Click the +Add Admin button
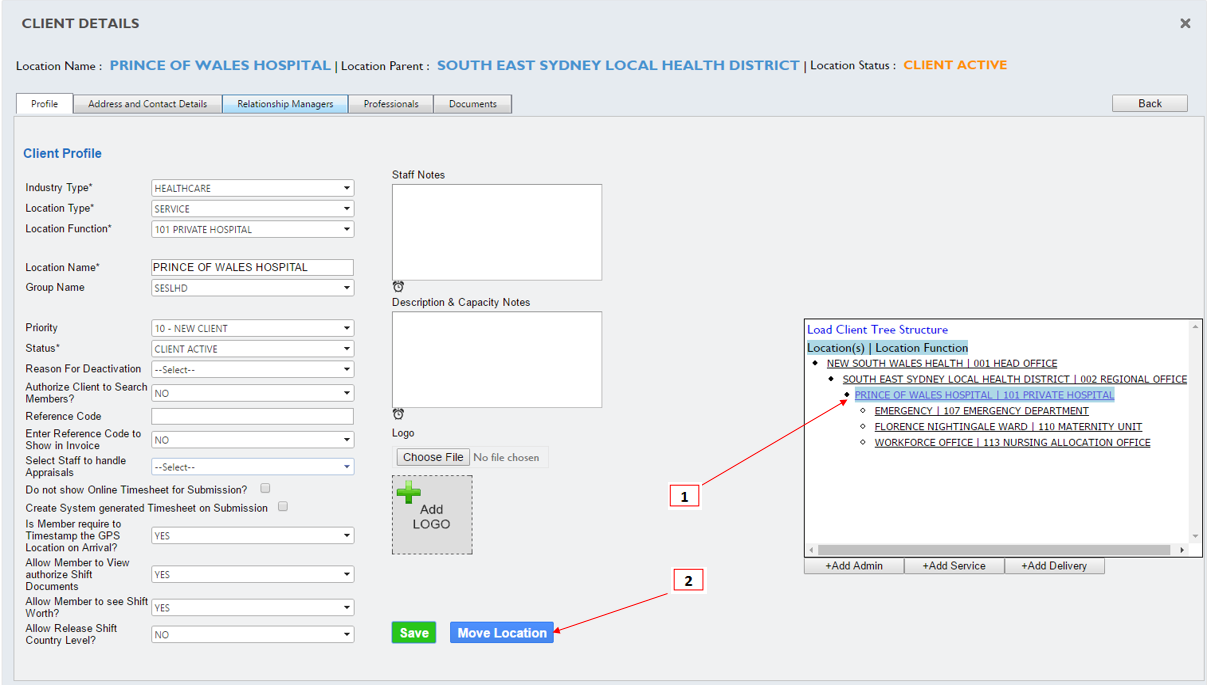Viewport: 1209px width, 687px height. click(854, 566)
